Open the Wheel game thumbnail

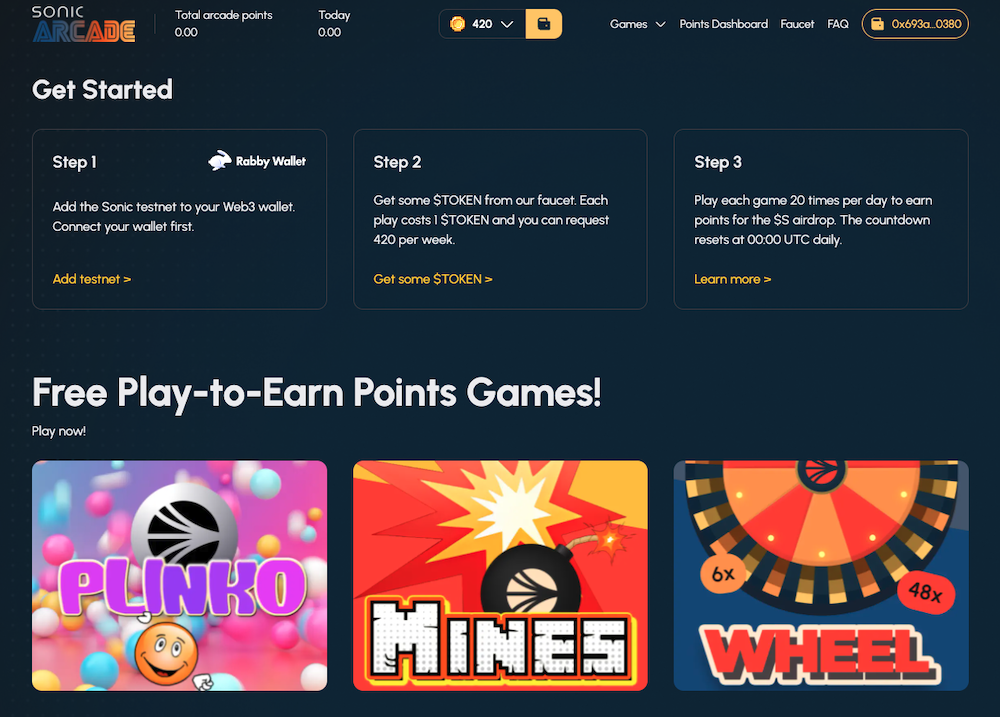pyautogui.click(x=821, y=575)
